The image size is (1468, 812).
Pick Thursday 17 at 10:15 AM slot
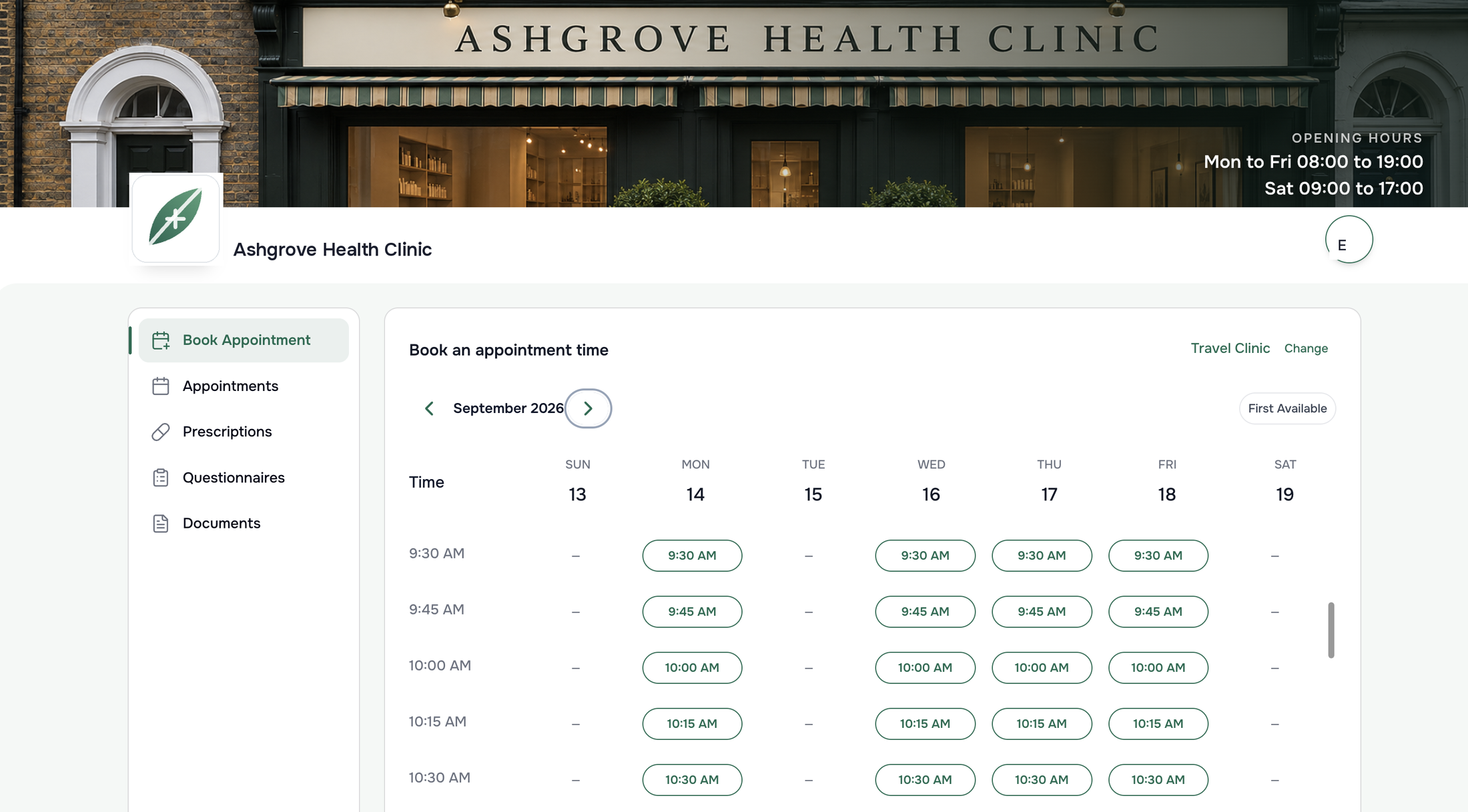click(x=1042, y=724)
